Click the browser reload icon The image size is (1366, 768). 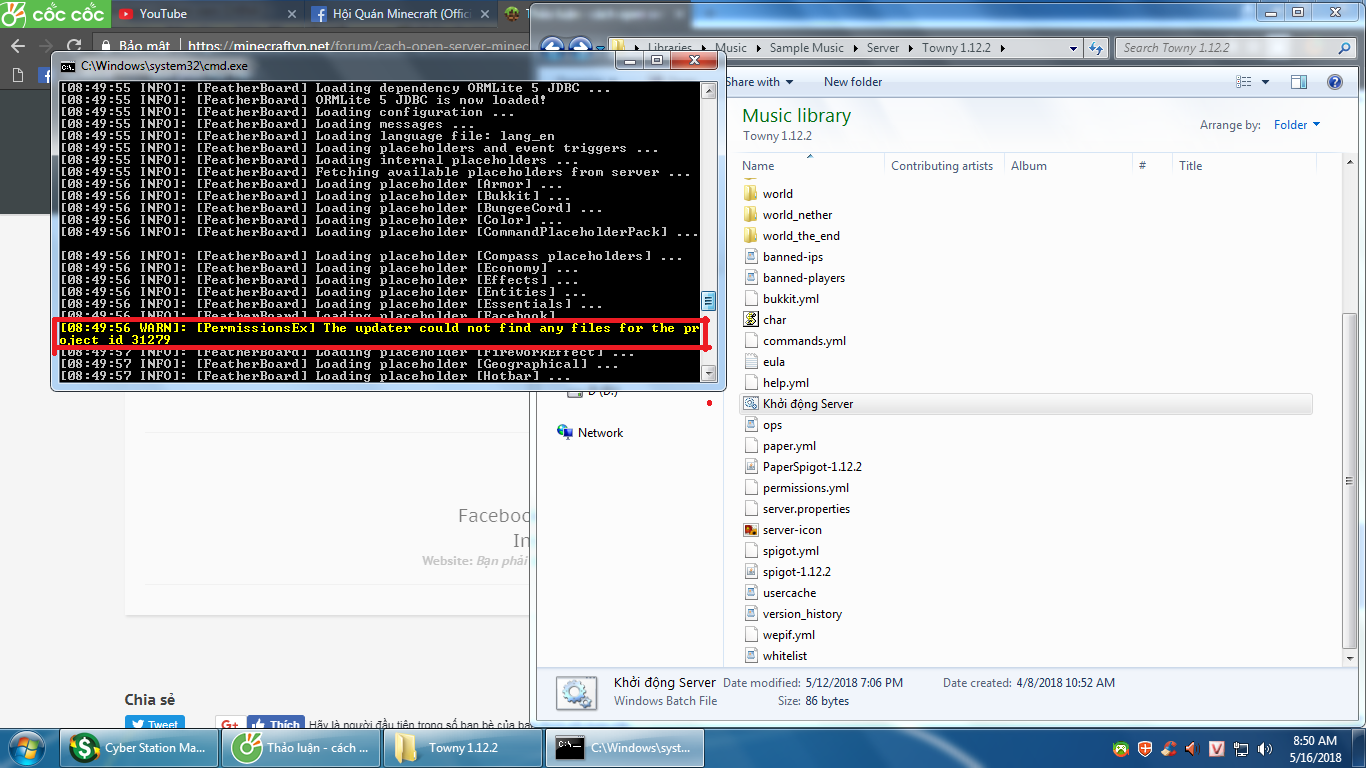(x=74, y=46)
